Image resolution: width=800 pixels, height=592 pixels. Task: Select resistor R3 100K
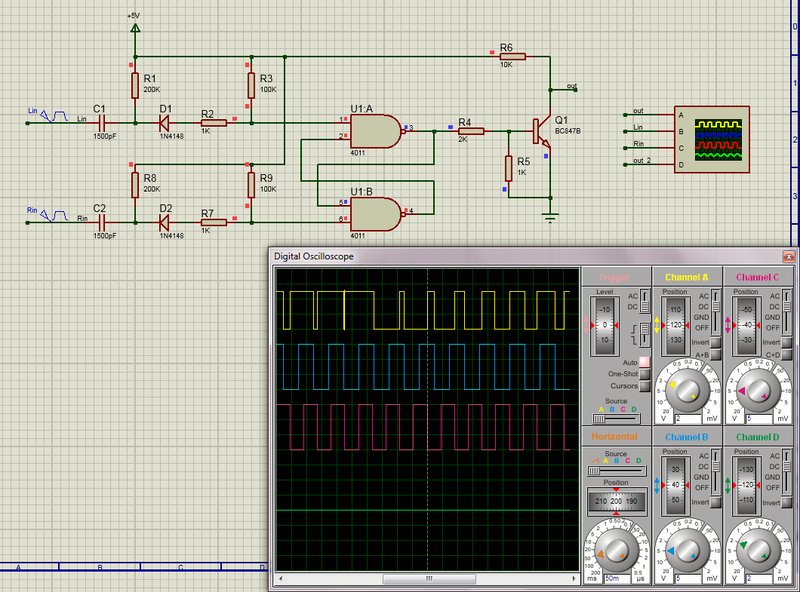coord(251,85)
